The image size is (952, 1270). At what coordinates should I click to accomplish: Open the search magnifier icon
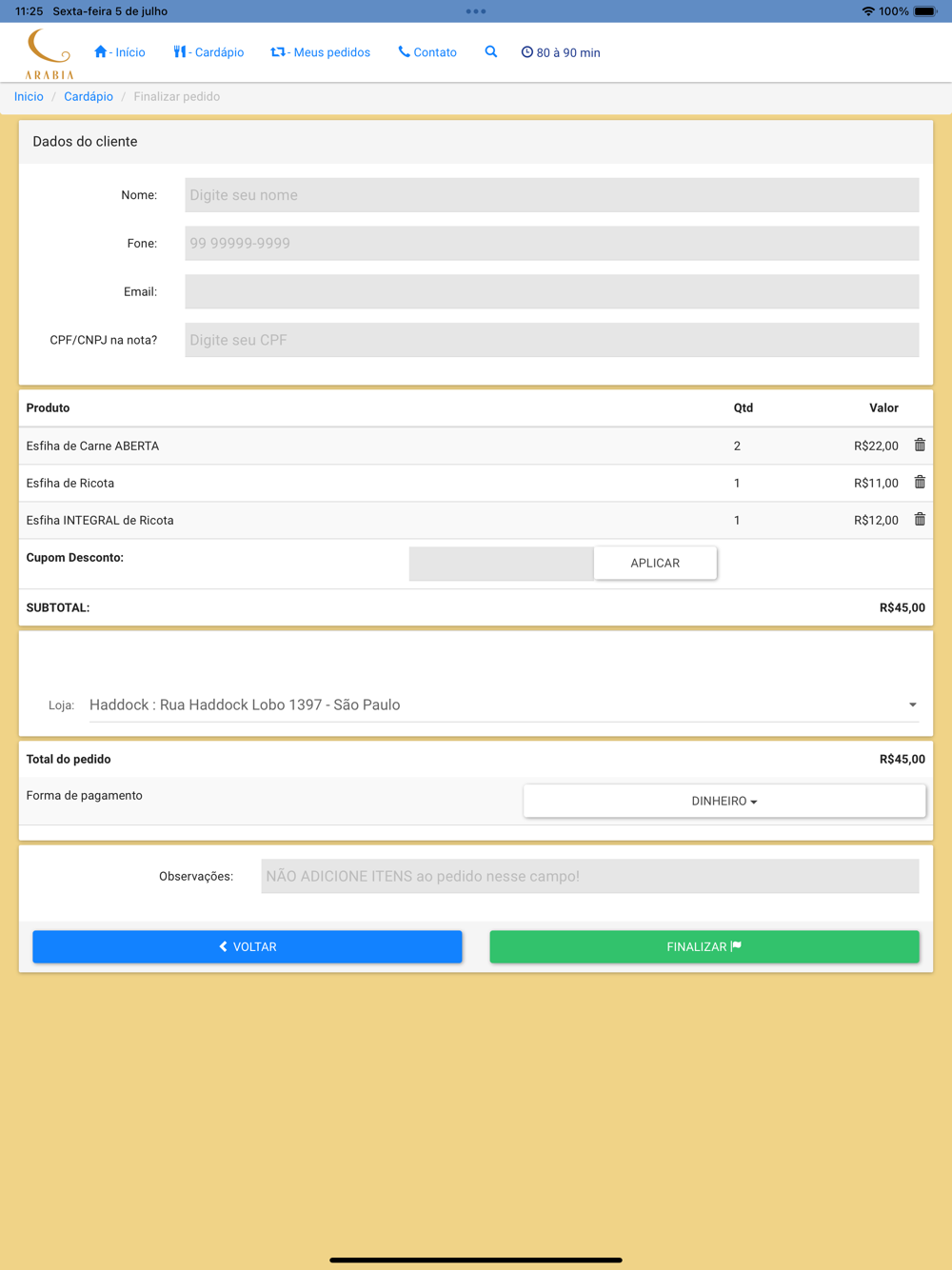(x=491, y=51)
